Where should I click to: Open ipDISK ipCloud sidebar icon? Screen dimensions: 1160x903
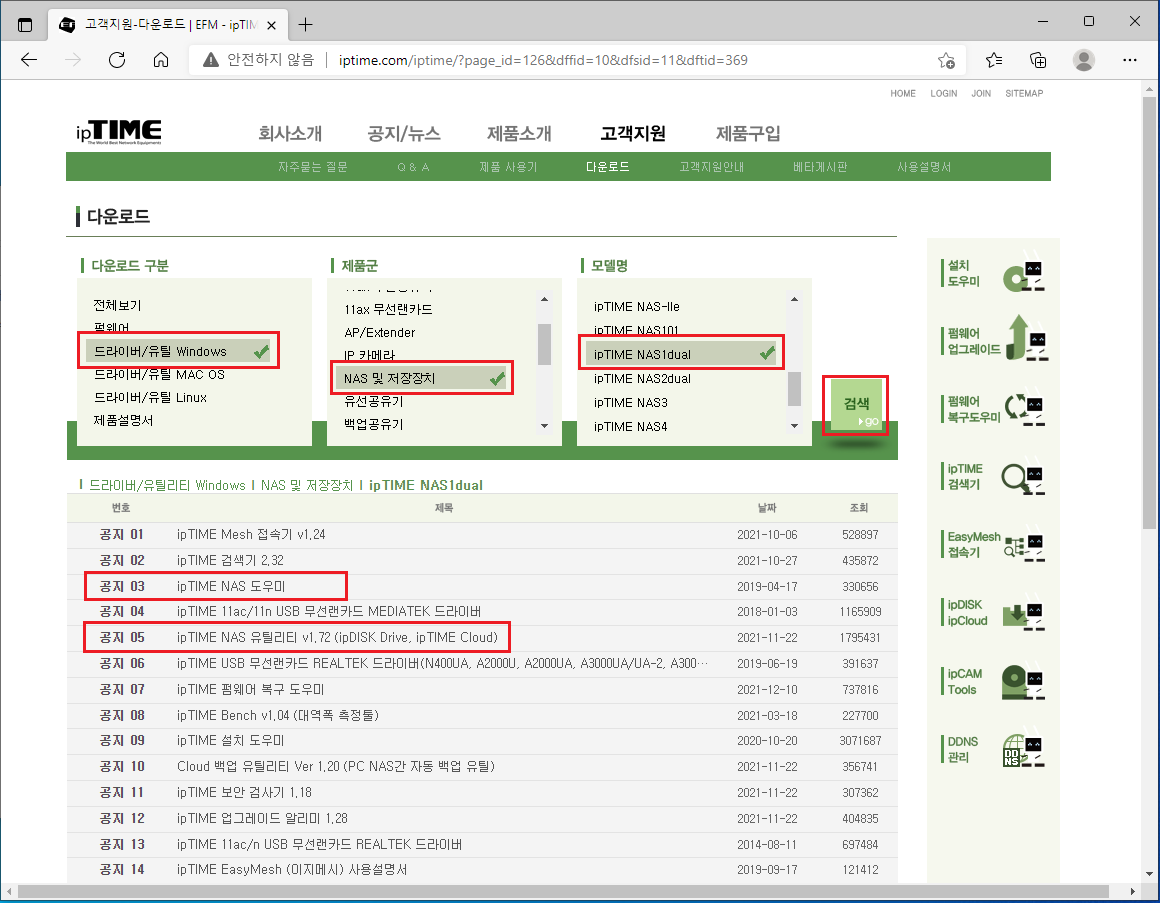point(1024,613)
